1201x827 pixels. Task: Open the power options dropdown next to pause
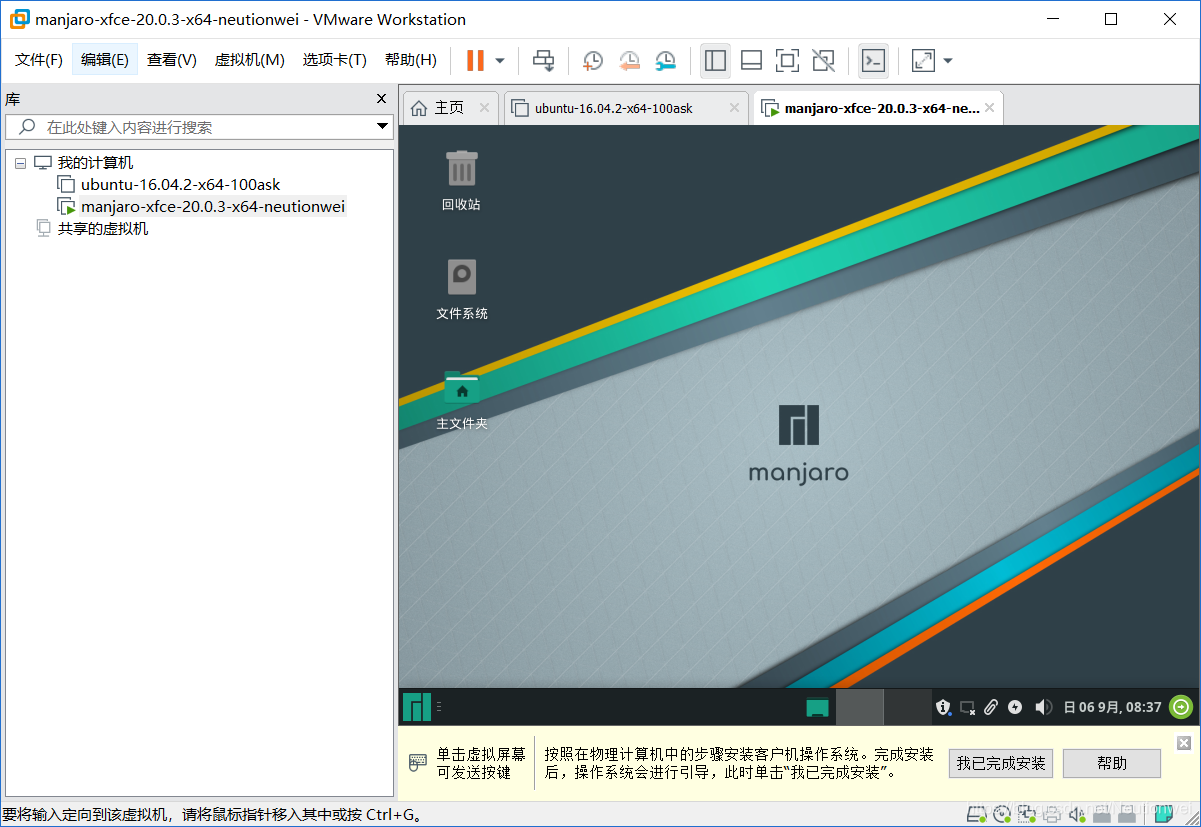pos(500,61)
